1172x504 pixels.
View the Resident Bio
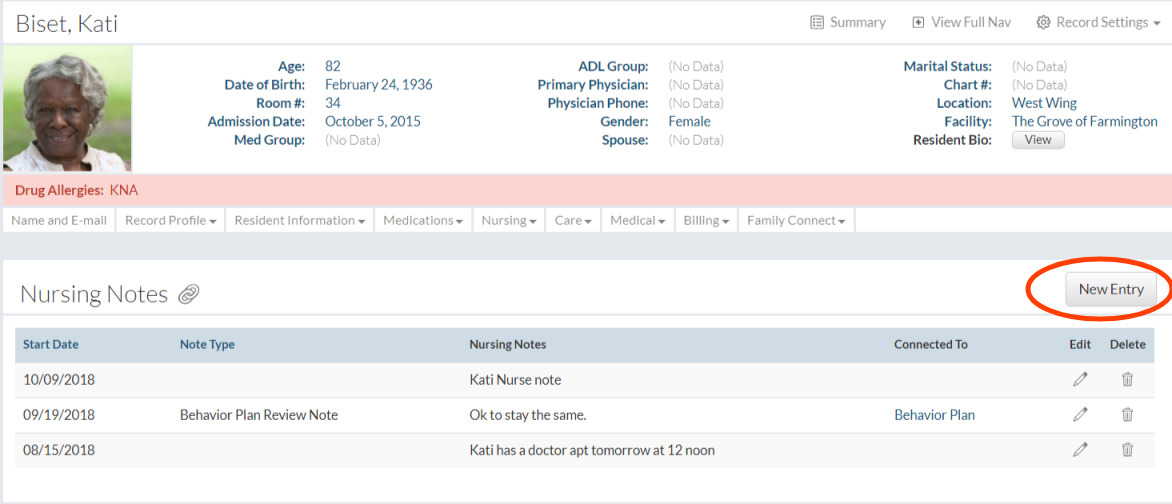coord(1038,140)
